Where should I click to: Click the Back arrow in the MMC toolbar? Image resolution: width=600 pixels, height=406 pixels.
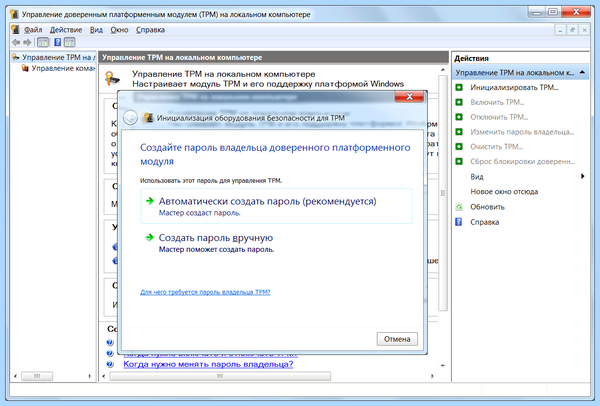(x=16, y=42)
